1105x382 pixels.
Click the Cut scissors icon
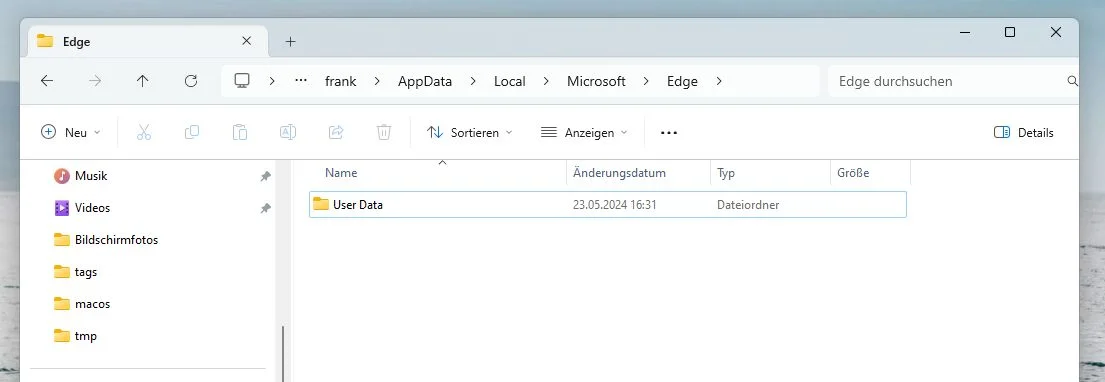(x=144, y=133)
